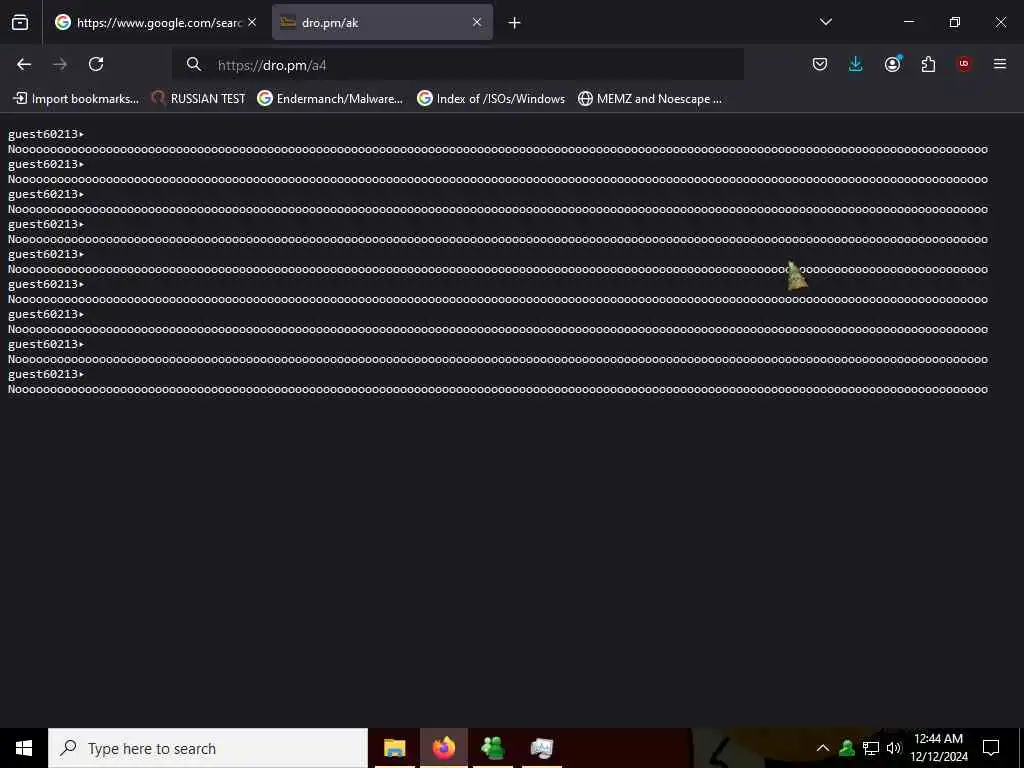Click the green user tray icon

coord(847,748)
